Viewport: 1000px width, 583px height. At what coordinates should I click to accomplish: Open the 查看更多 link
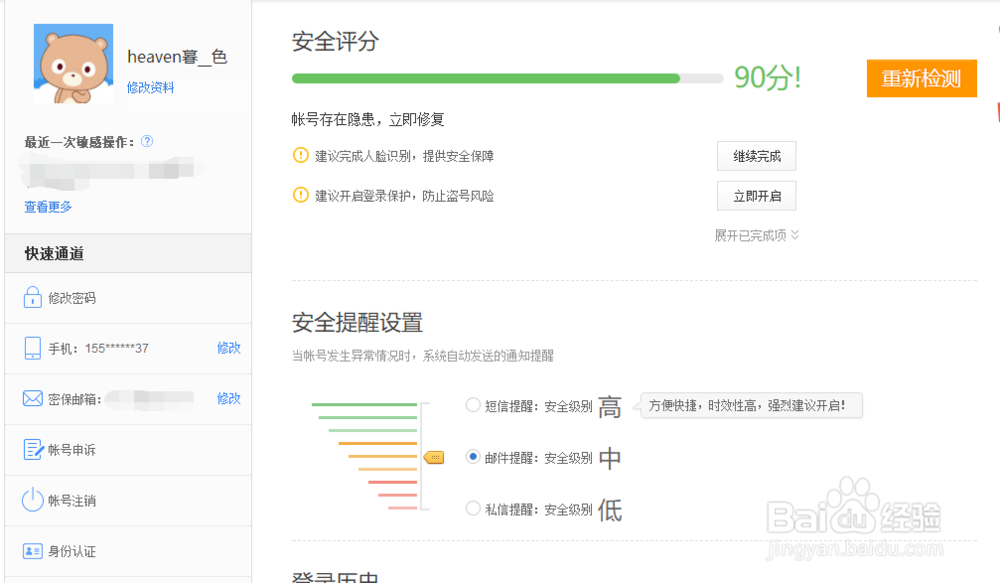pyautogui.click(x=48, y=207)
